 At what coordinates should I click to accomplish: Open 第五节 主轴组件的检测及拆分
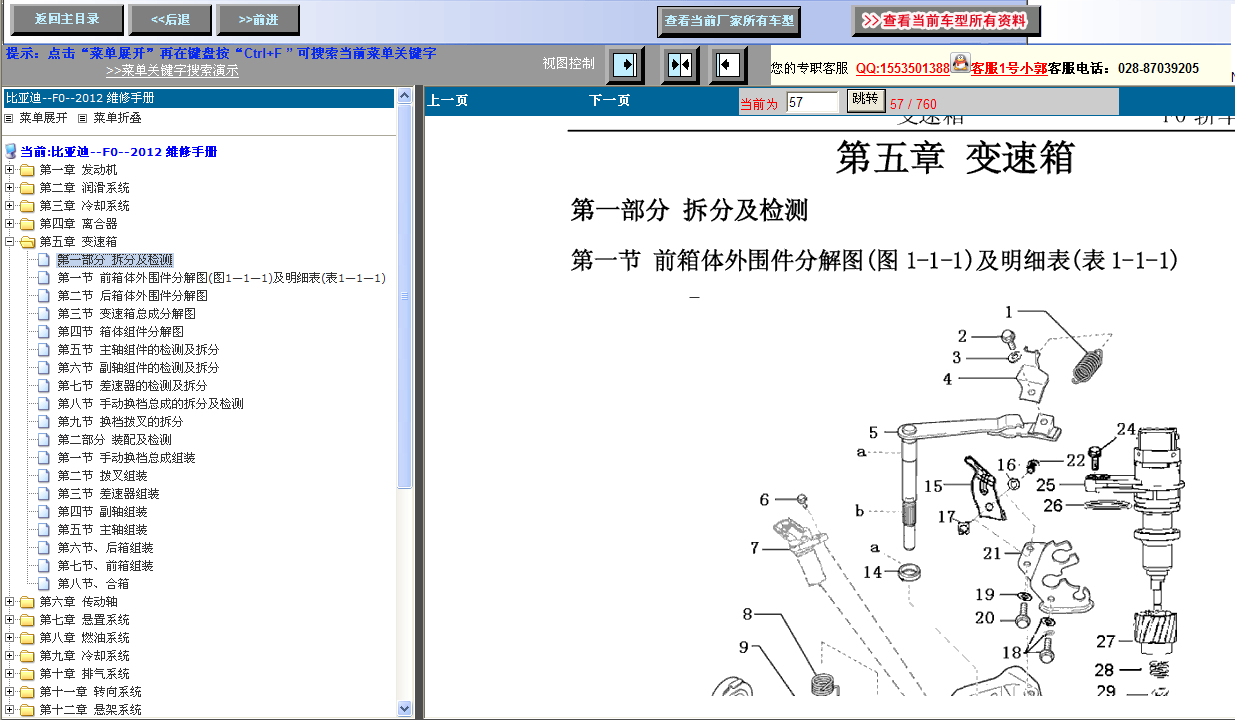pyautogui.click(x=138, y=350)
